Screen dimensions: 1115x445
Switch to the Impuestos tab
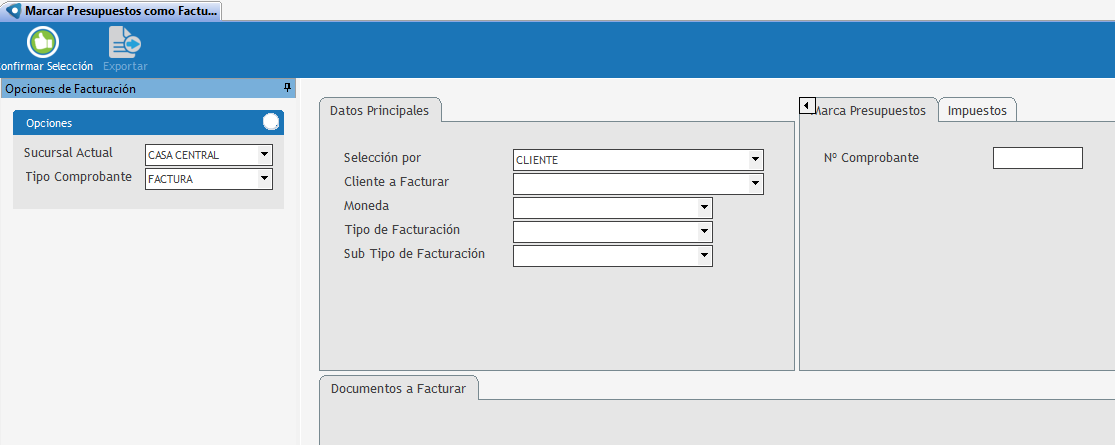pyautogui.click(x=977, y=110)
